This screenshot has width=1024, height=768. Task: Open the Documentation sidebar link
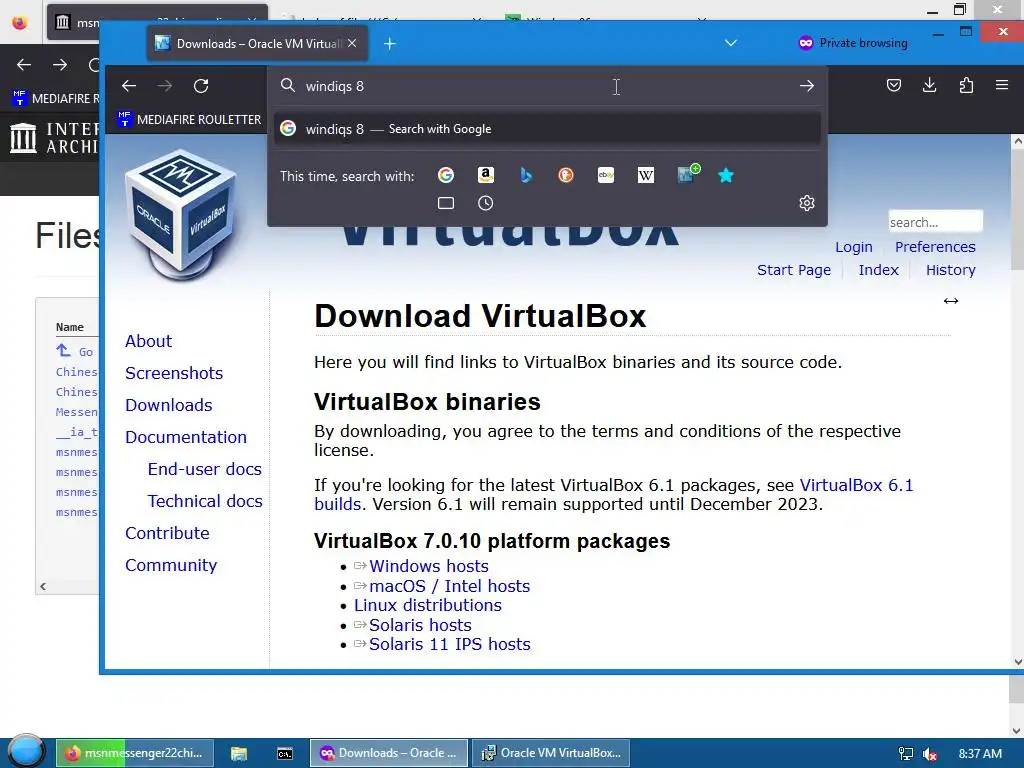[x=186, y=437]
